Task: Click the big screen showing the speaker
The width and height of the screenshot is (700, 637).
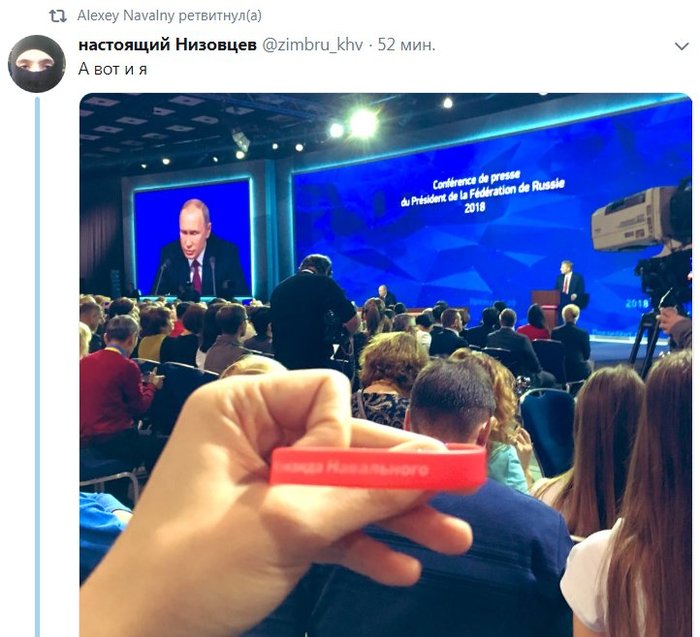Action: 193,238
